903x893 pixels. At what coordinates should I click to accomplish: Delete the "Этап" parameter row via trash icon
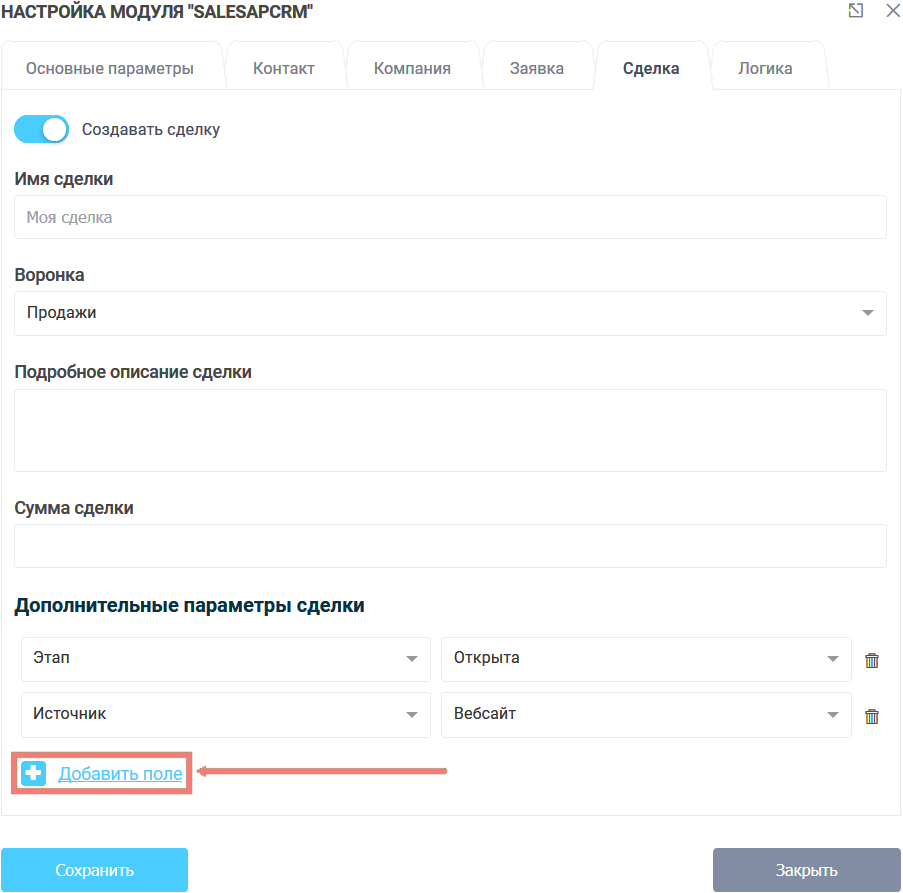[871, 659]
